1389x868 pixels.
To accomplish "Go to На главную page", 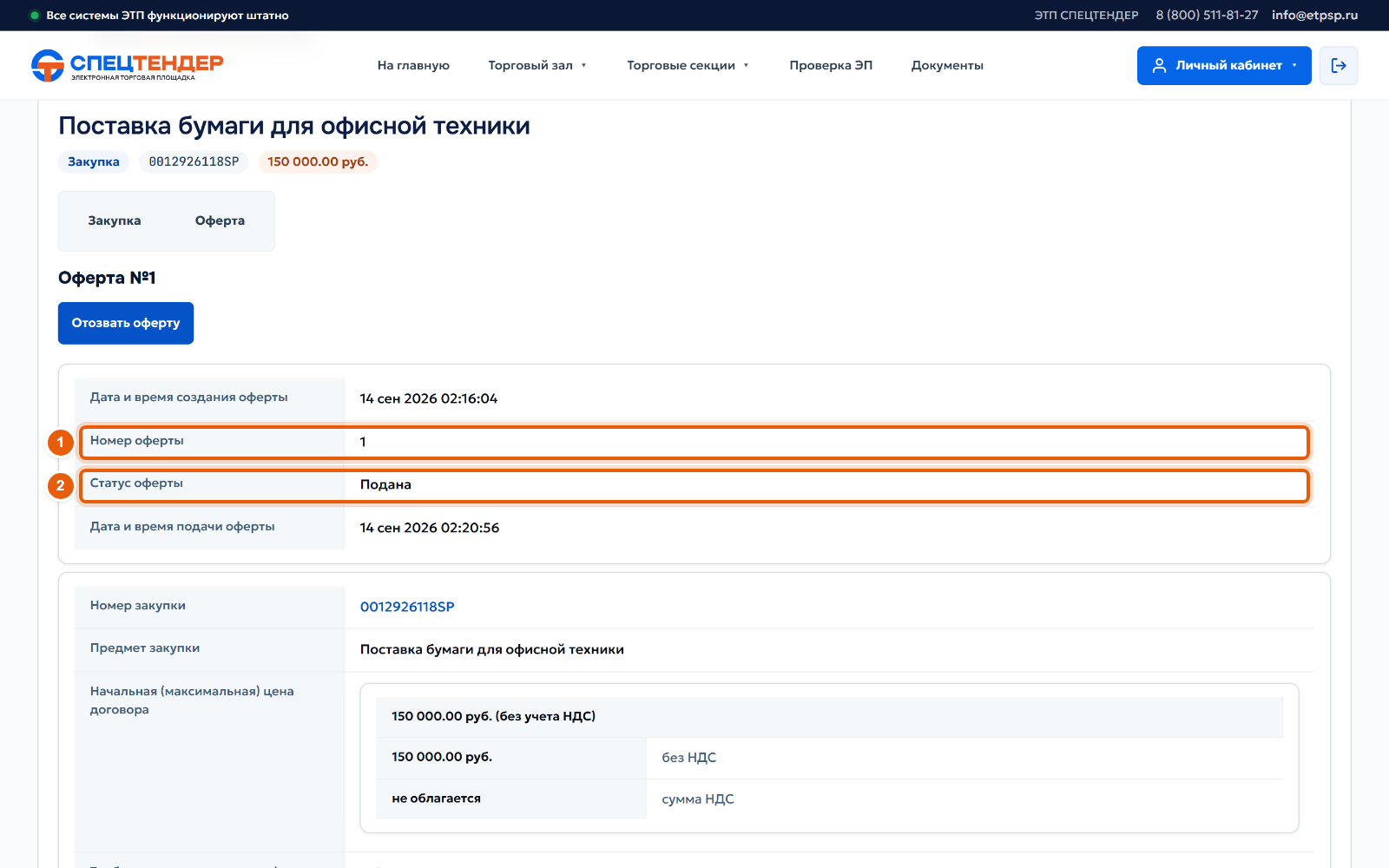I will coord(413,65).
